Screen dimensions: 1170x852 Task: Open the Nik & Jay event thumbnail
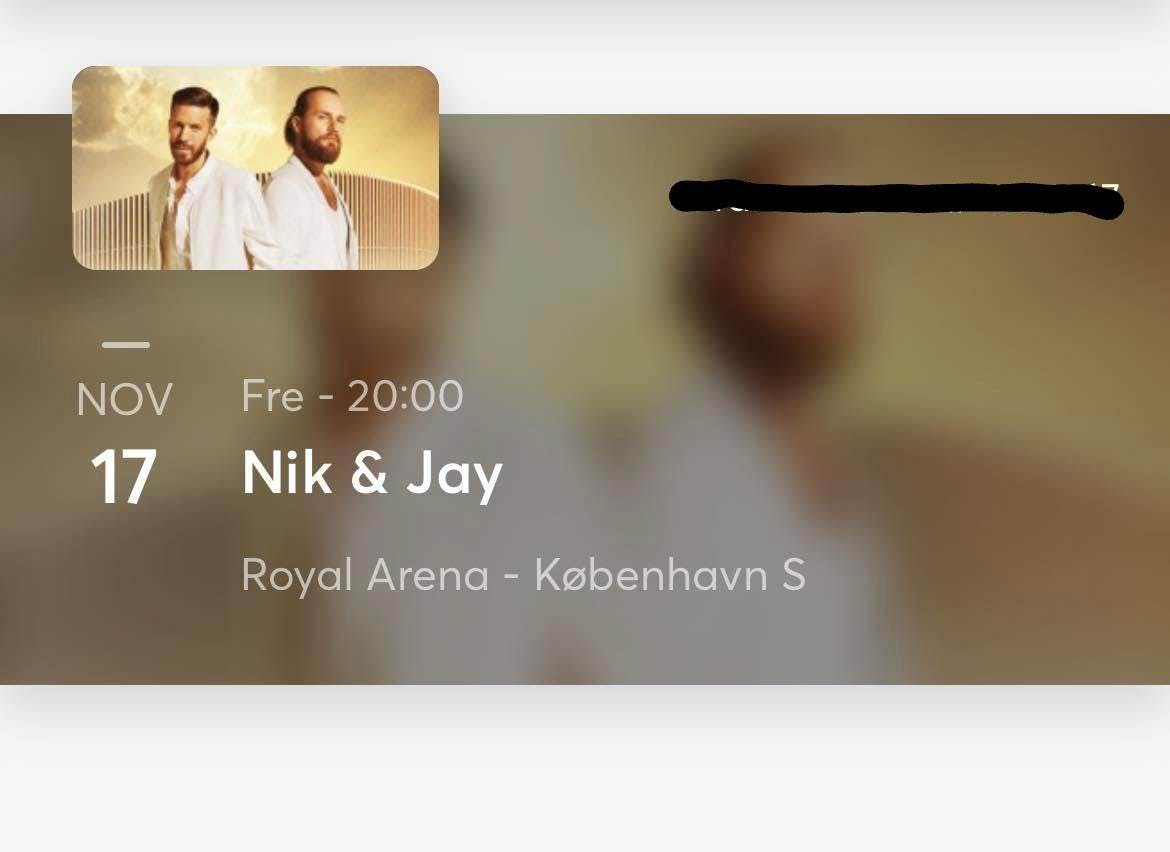255,168
